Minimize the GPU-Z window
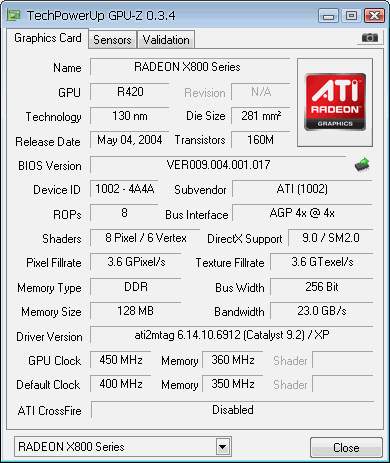Image resolution: width=390 pixels, height=463 pixels. point(328,16)
